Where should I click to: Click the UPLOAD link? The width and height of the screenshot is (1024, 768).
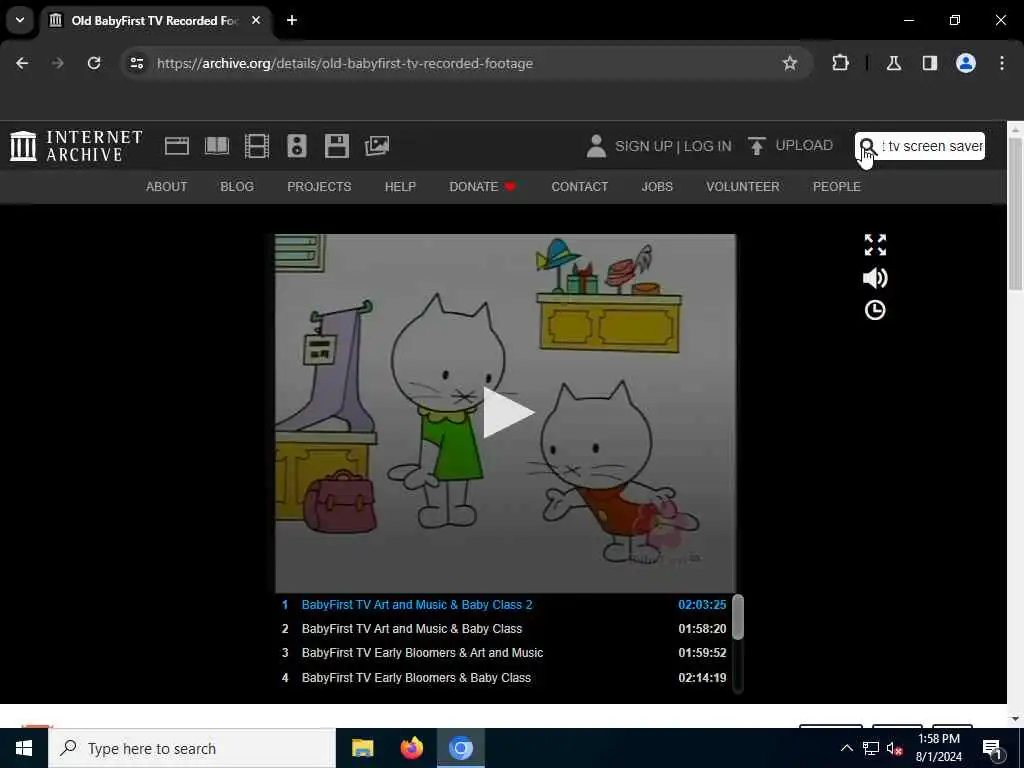pos(804,146)
